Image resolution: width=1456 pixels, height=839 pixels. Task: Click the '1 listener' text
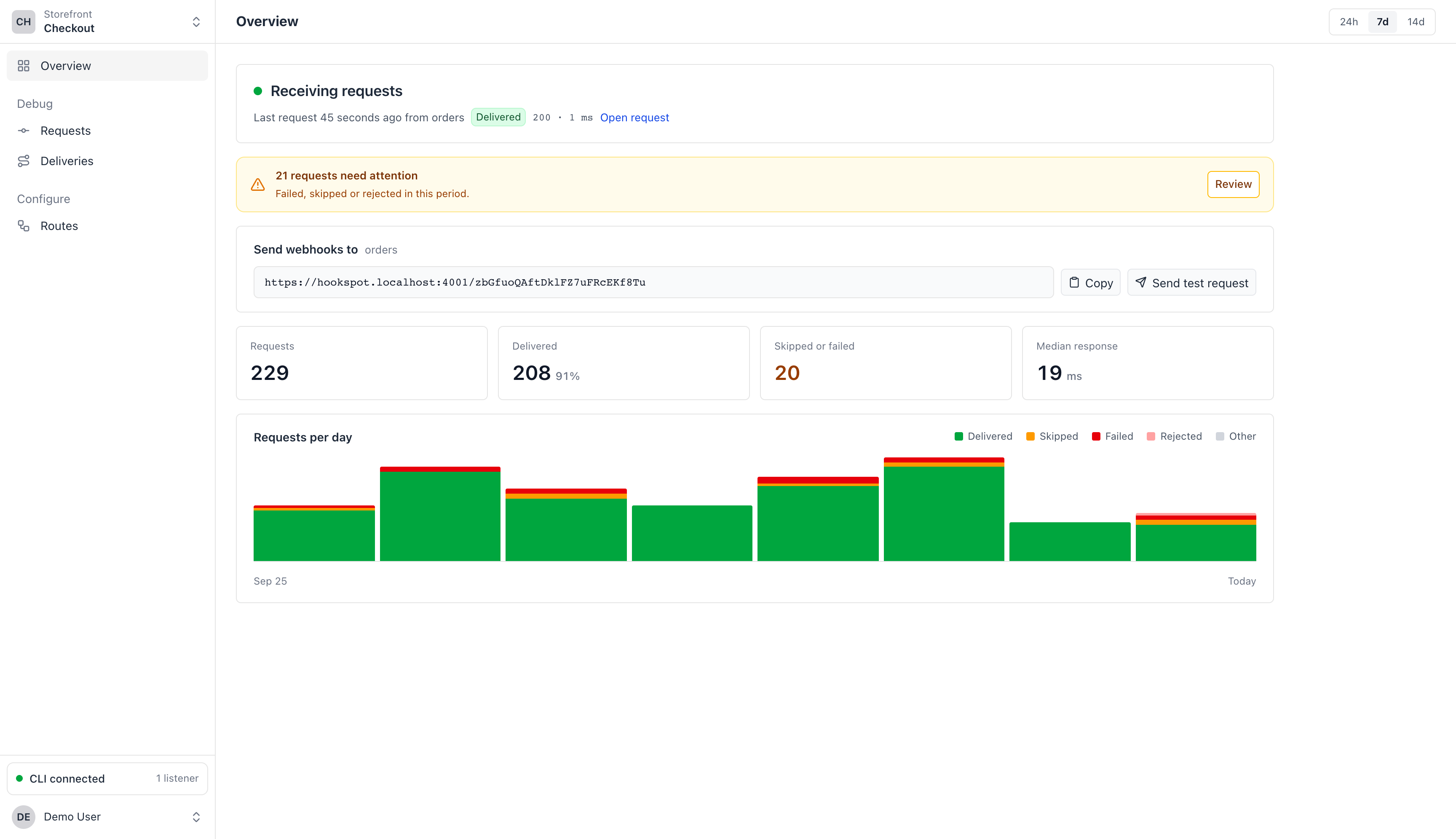(x=177, y=778)
